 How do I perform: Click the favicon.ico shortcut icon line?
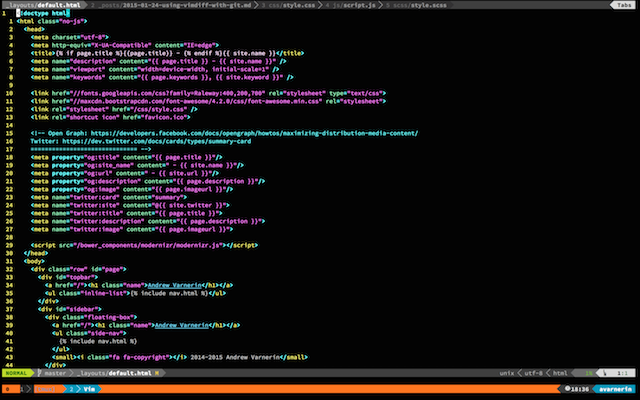(110, 117)
